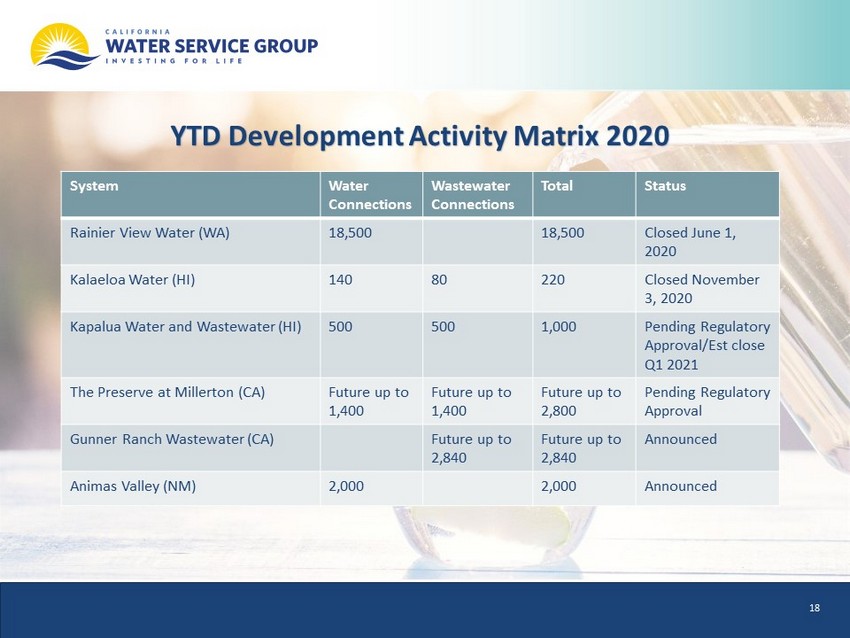Click the California Water Service Group sun logo

65,46
